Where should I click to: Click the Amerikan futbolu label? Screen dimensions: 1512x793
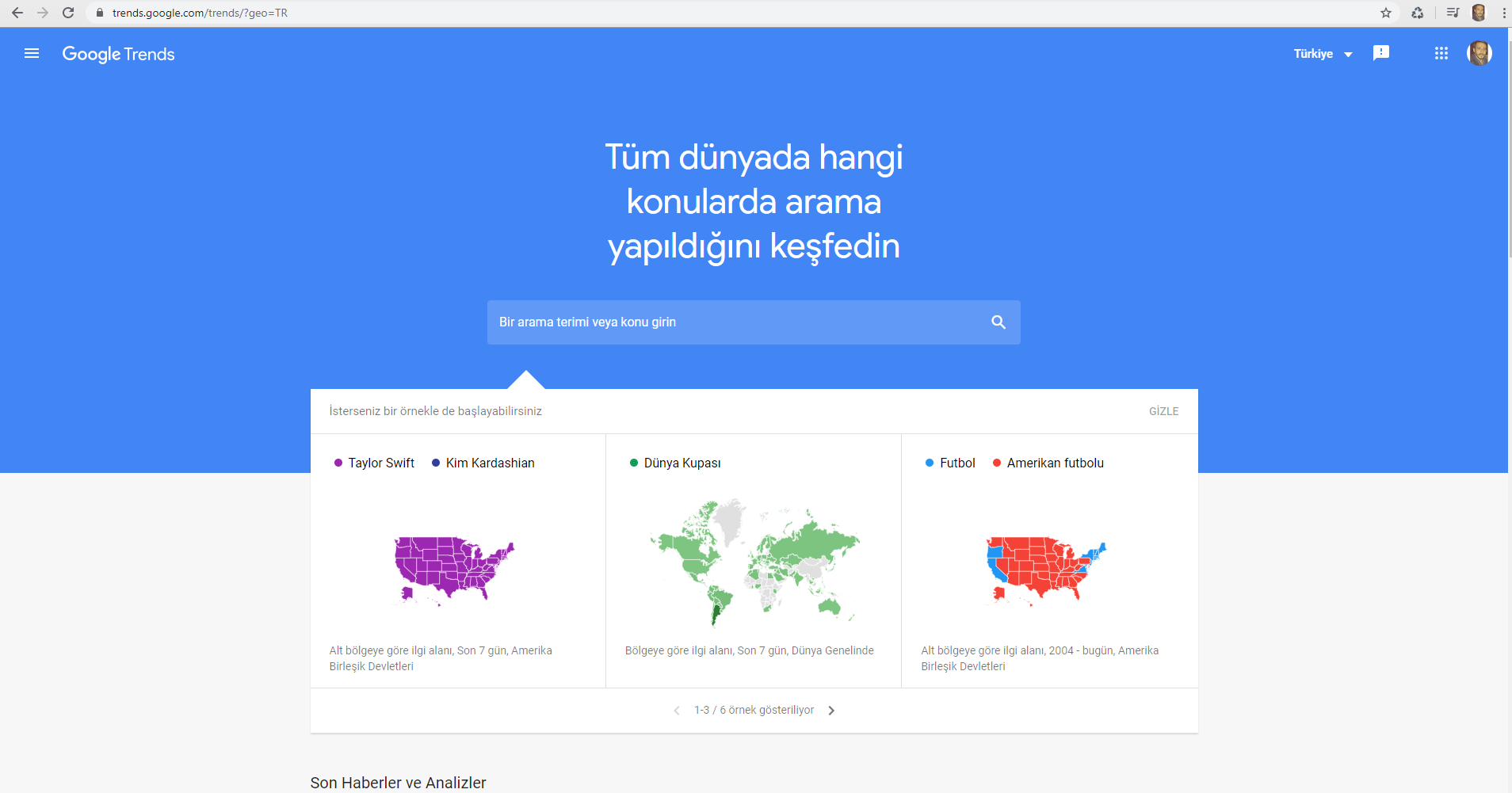(1055, 463)
